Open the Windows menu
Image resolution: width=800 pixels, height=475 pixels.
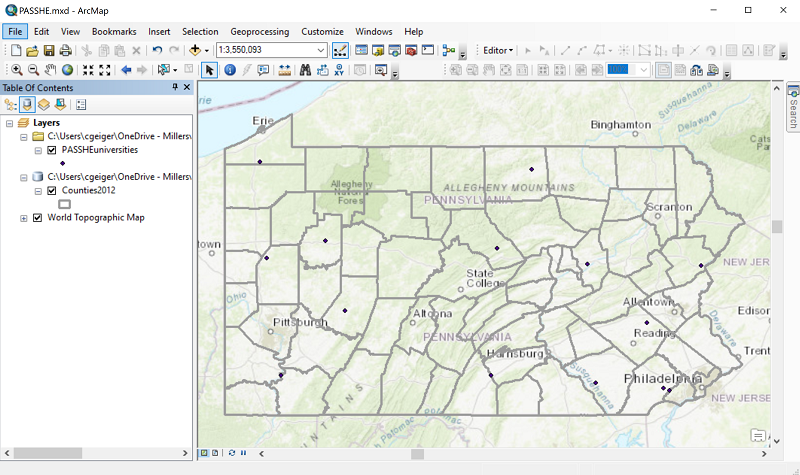coord(374,32)
